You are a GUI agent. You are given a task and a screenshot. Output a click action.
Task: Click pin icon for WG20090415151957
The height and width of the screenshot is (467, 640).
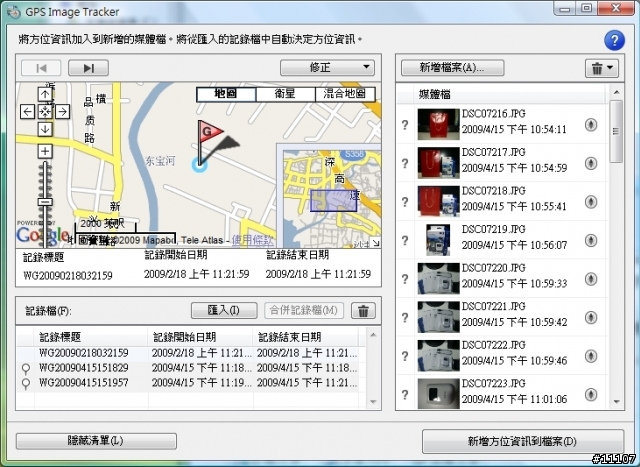[x=26, y=384]
